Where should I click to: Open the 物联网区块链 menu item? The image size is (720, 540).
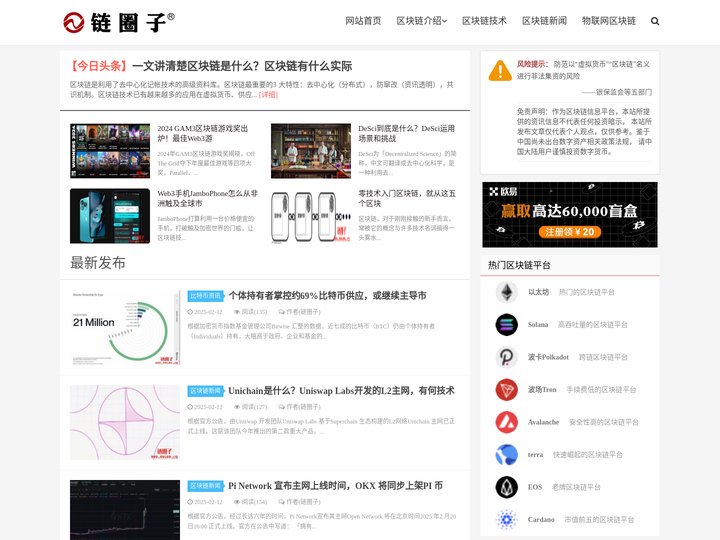(609, 21)
